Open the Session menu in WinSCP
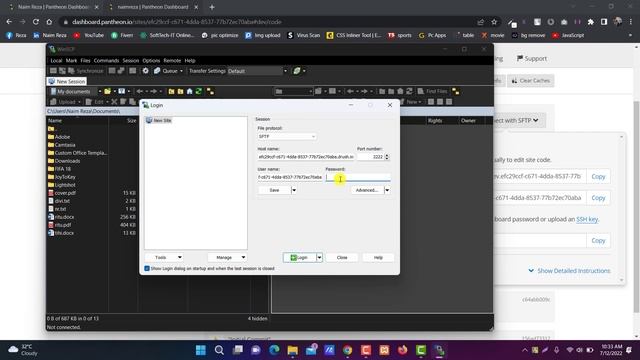This screenshot has height=360, width=640. (x=131, y=60)
